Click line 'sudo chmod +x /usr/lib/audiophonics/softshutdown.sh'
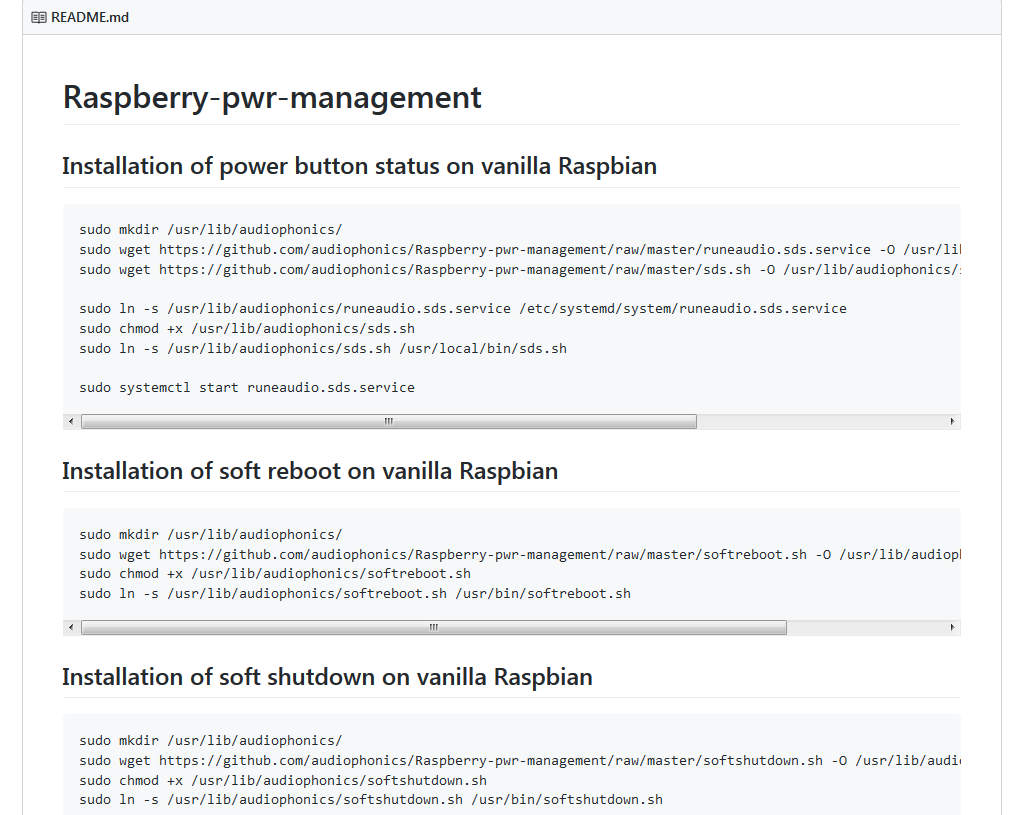 coord(283,781)
